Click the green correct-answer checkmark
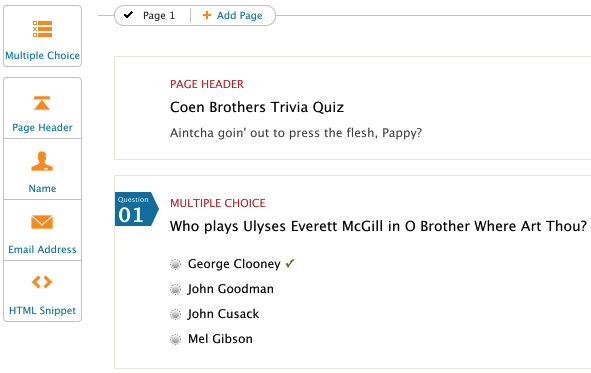Screen dimensions: 591x373 pyautogui.click(x=290, y=263)
